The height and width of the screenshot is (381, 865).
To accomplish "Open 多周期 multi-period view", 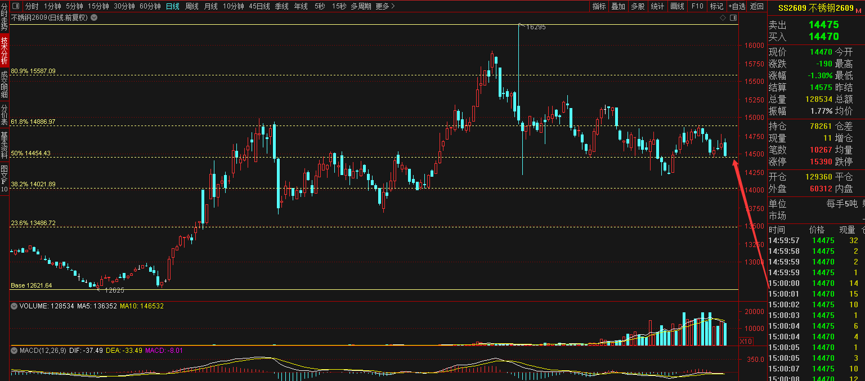I will [361, 6].
